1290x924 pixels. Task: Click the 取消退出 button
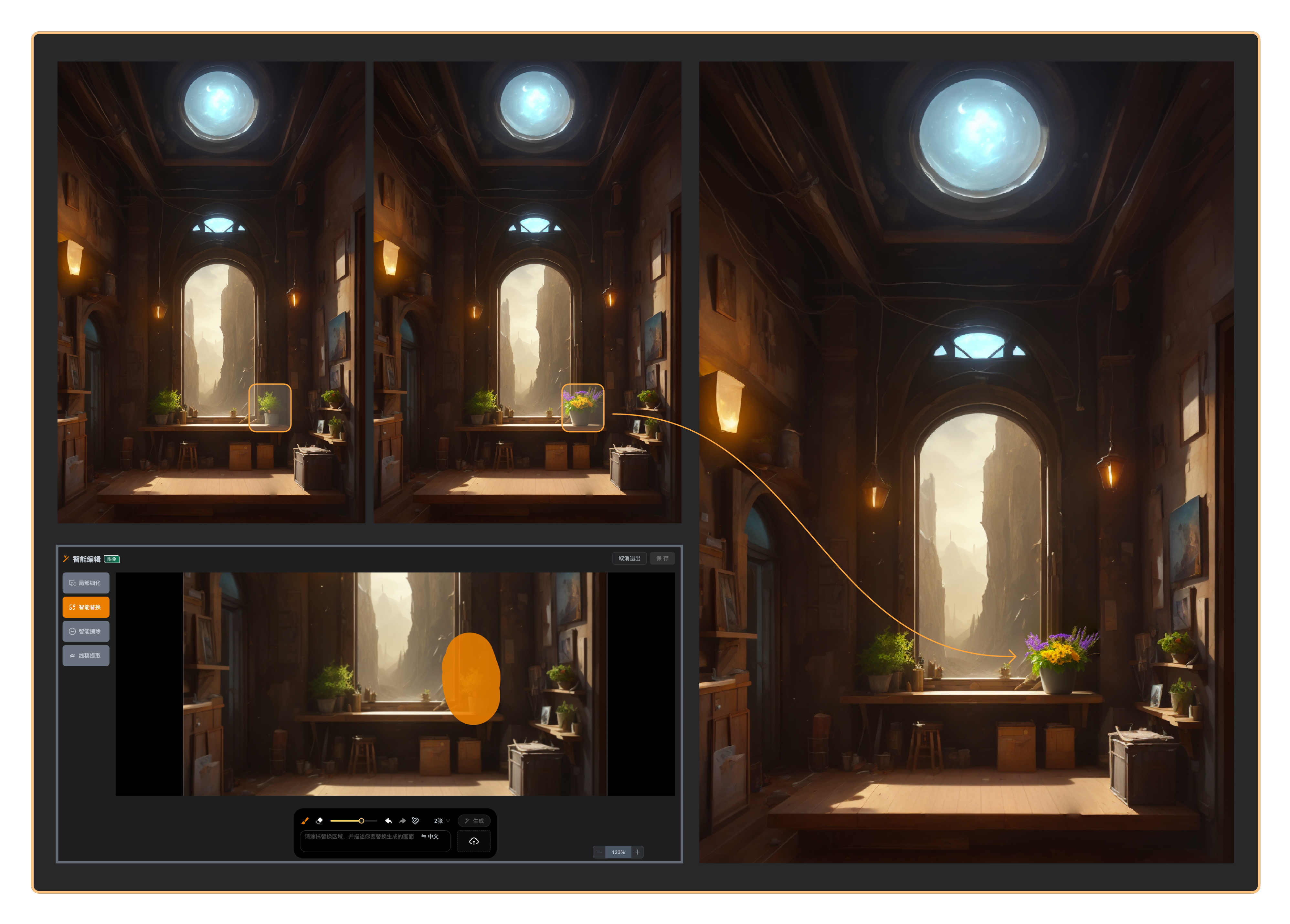[629, 558]
